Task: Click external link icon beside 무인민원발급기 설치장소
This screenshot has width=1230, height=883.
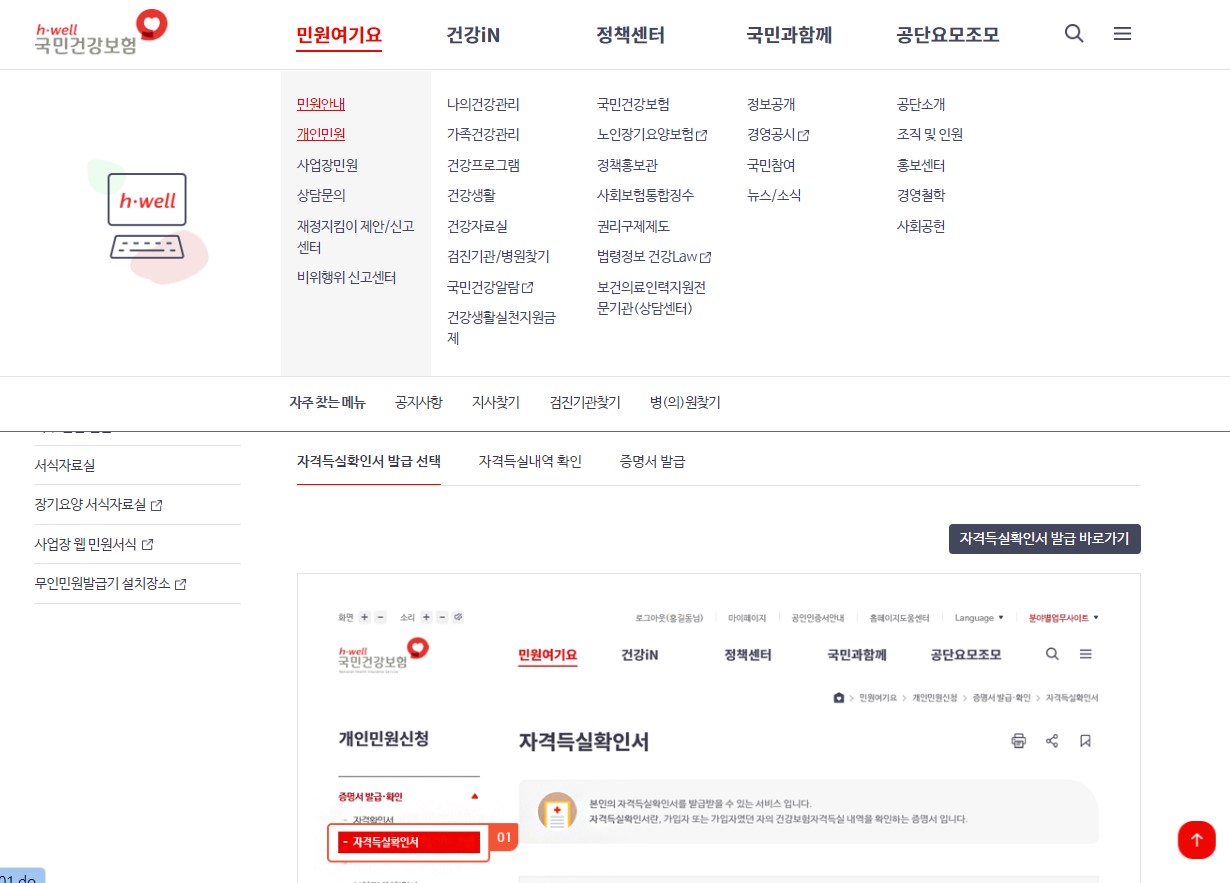Action: coord(181,584)
